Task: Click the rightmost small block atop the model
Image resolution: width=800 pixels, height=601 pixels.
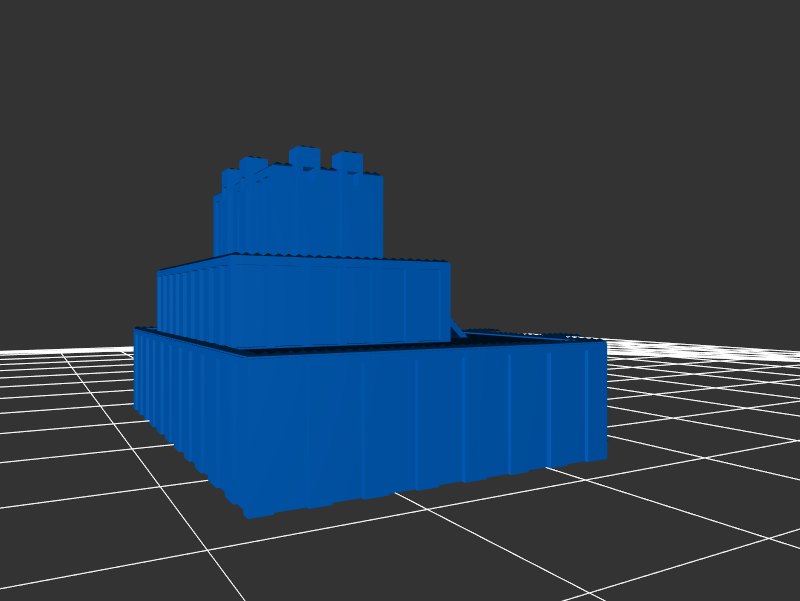Action: (347, 161)
